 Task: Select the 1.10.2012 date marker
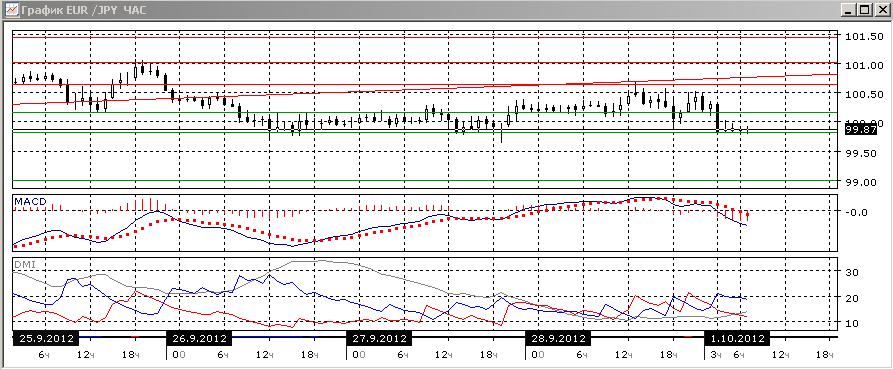click(x=738, y=339)
